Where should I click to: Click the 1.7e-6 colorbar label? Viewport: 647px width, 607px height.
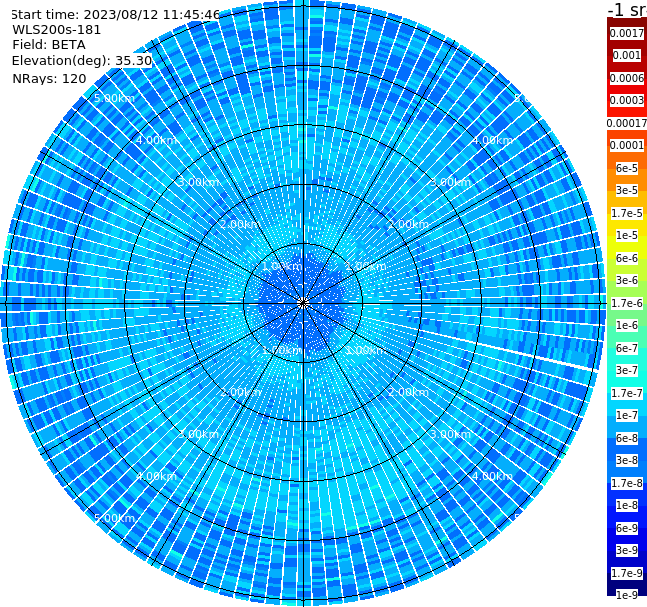(x=627, y=303)
